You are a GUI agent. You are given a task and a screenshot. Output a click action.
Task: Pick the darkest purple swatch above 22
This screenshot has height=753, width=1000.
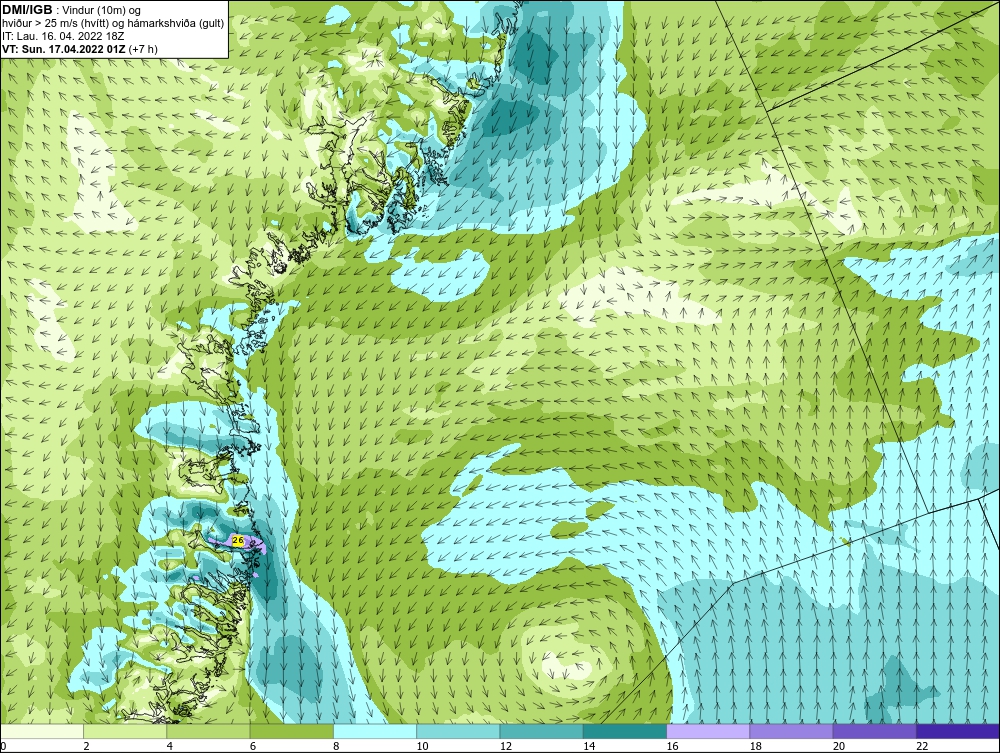tap(958, 731)
